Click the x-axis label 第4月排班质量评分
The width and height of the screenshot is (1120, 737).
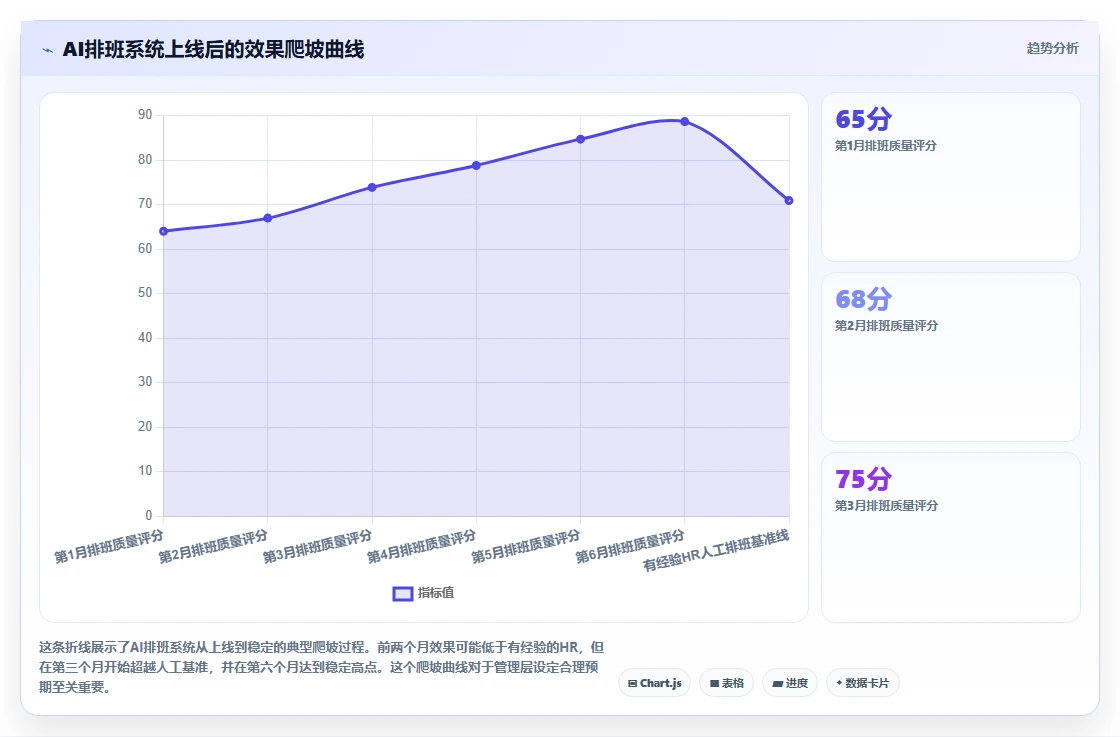pos(421,546)
